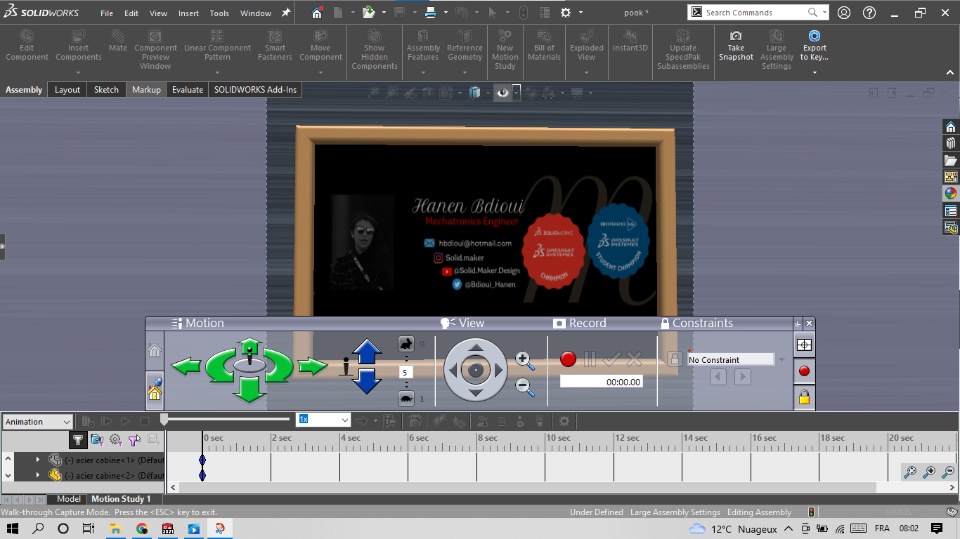Click the turtle slower-speed icon
Viewport: 960px width, 539px height.
pyautogui.click(x=407, y=398)
